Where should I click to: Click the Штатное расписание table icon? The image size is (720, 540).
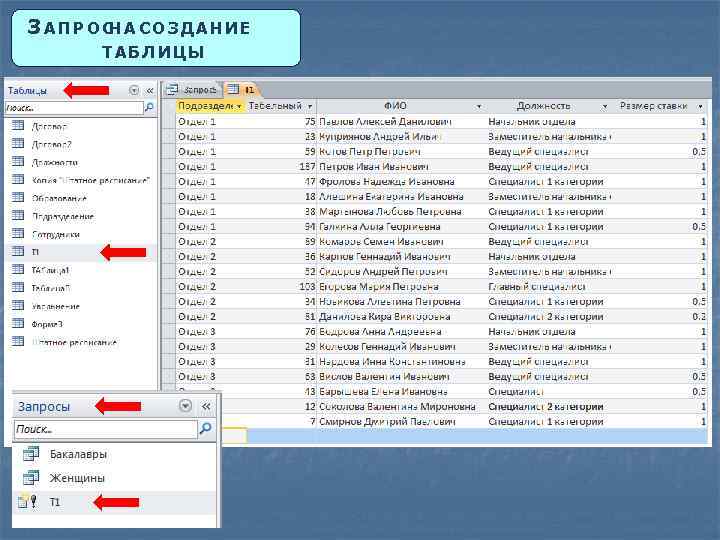point(17,341)
